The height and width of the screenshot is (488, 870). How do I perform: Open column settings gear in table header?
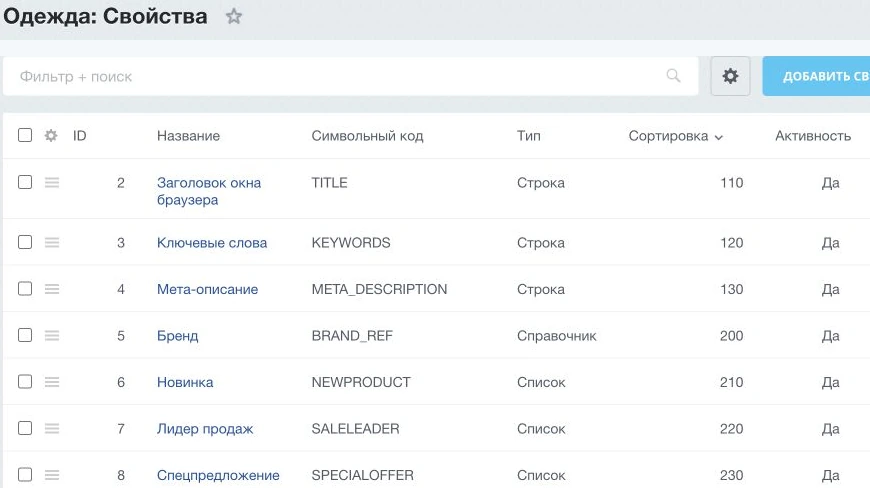[51, 135]
